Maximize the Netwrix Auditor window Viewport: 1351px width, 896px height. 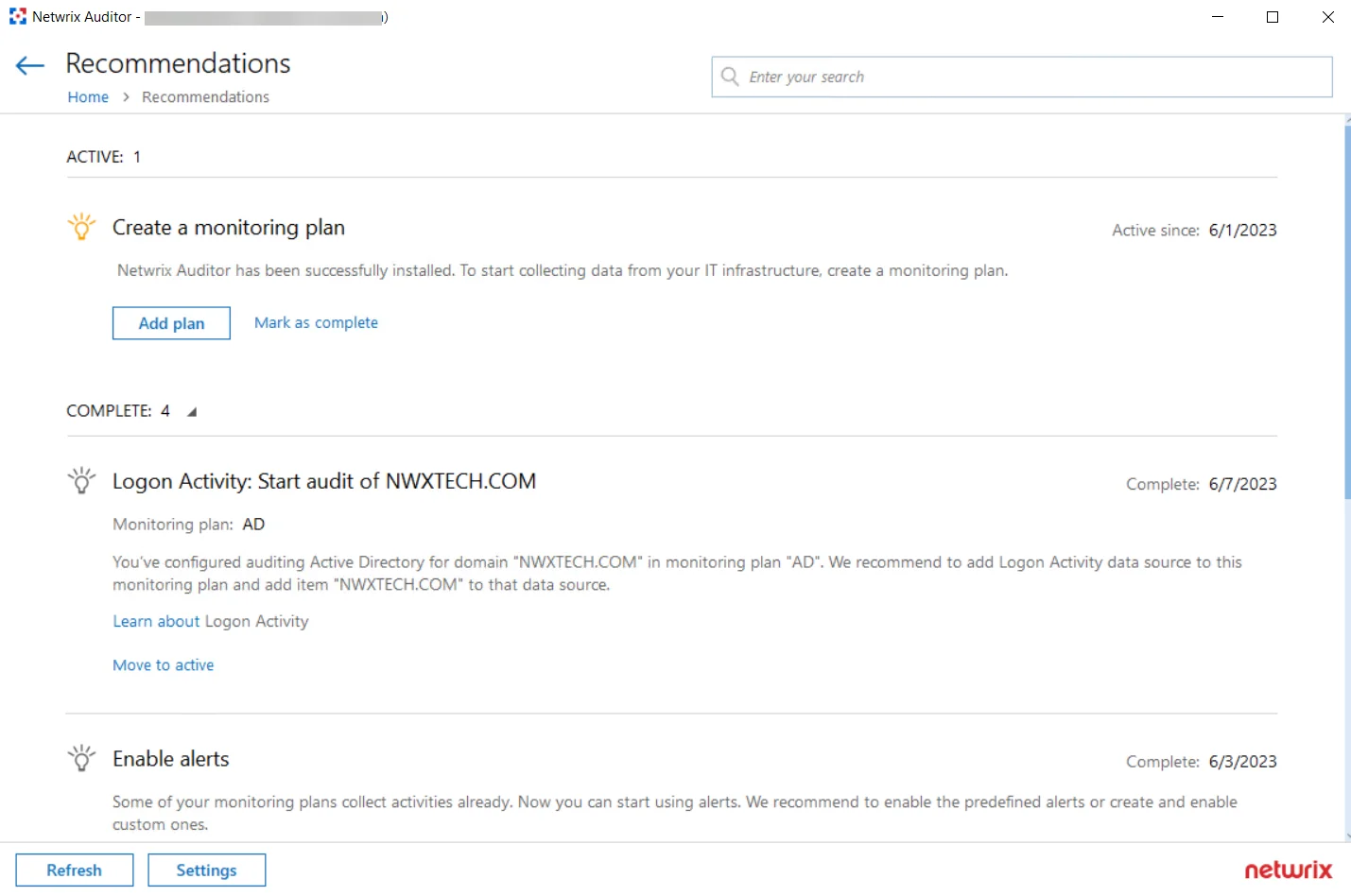(1273, 17)
